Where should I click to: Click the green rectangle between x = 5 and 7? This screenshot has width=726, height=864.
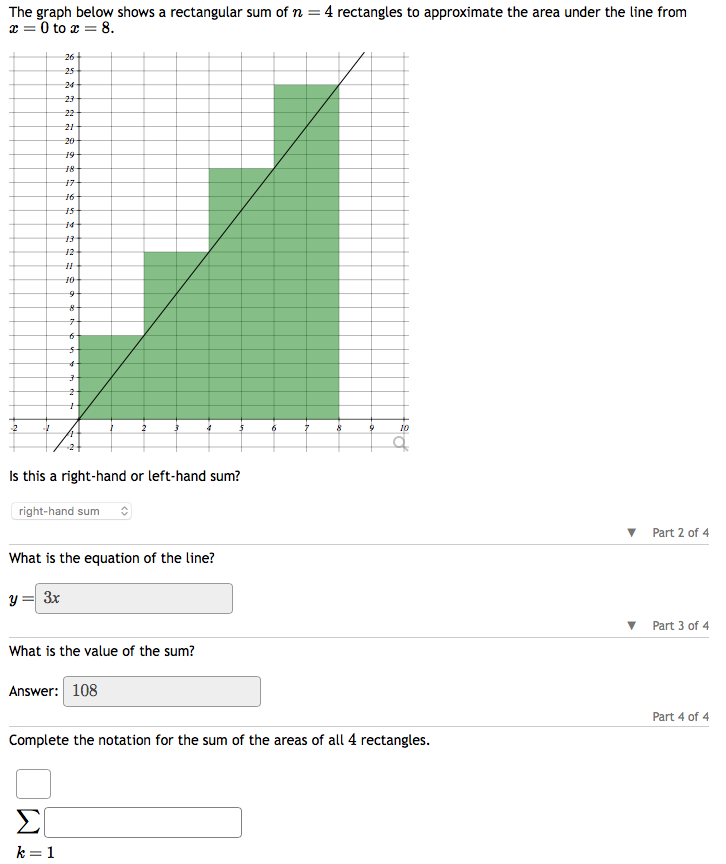click(x=273, y=300)
